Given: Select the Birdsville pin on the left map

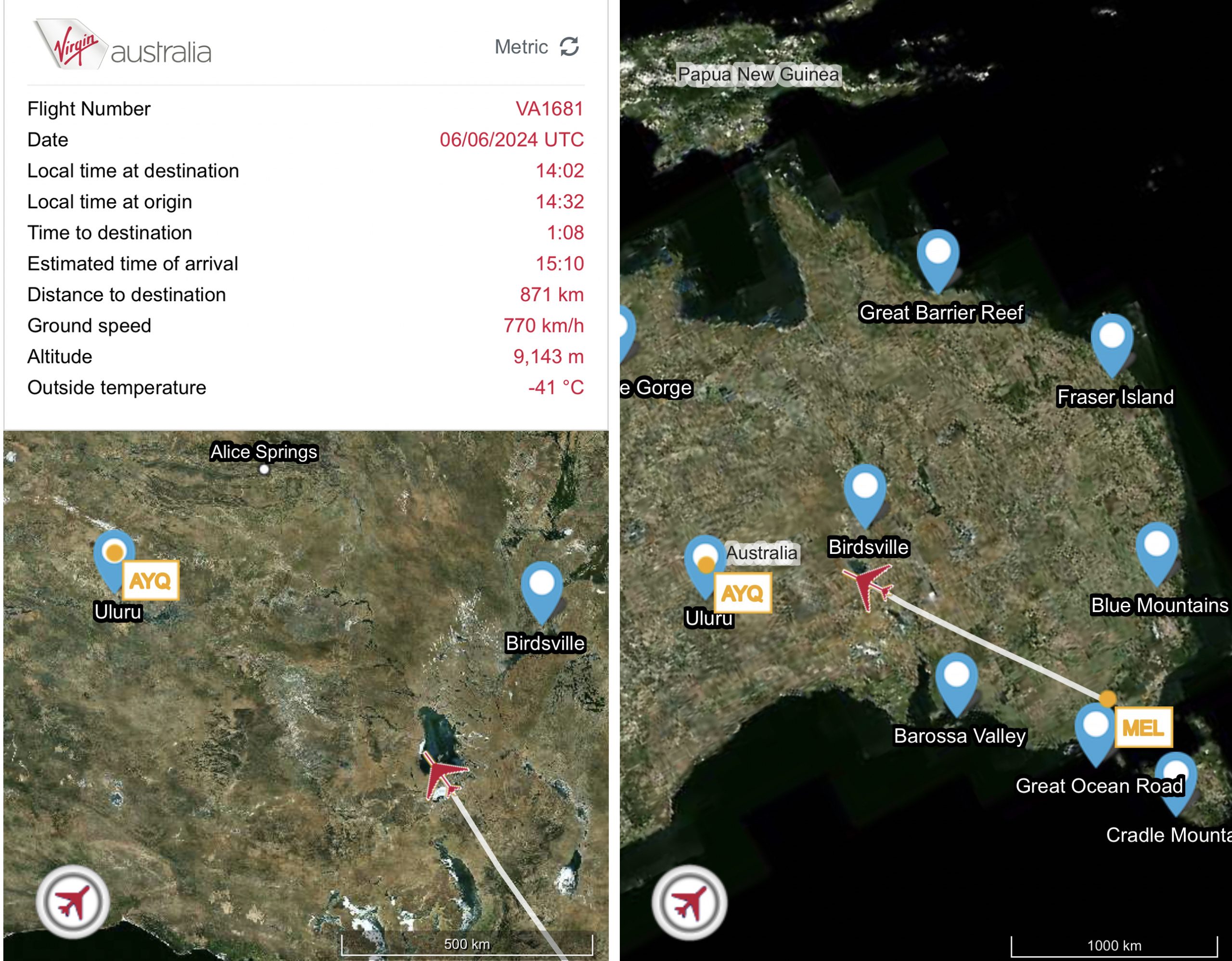Looking at the screenshot, I should [542, 592].
